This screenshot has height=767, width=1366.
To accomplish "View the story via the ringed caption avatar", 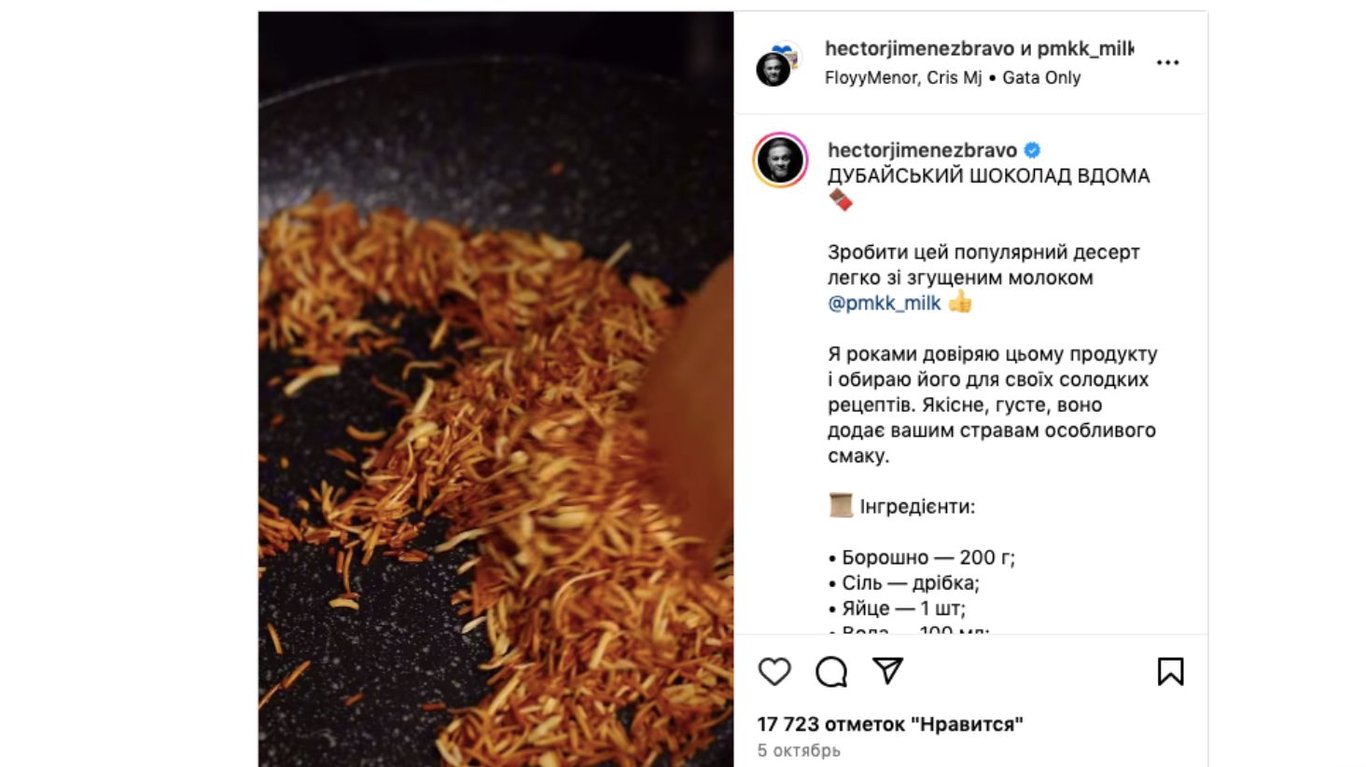I will [780, 160].
